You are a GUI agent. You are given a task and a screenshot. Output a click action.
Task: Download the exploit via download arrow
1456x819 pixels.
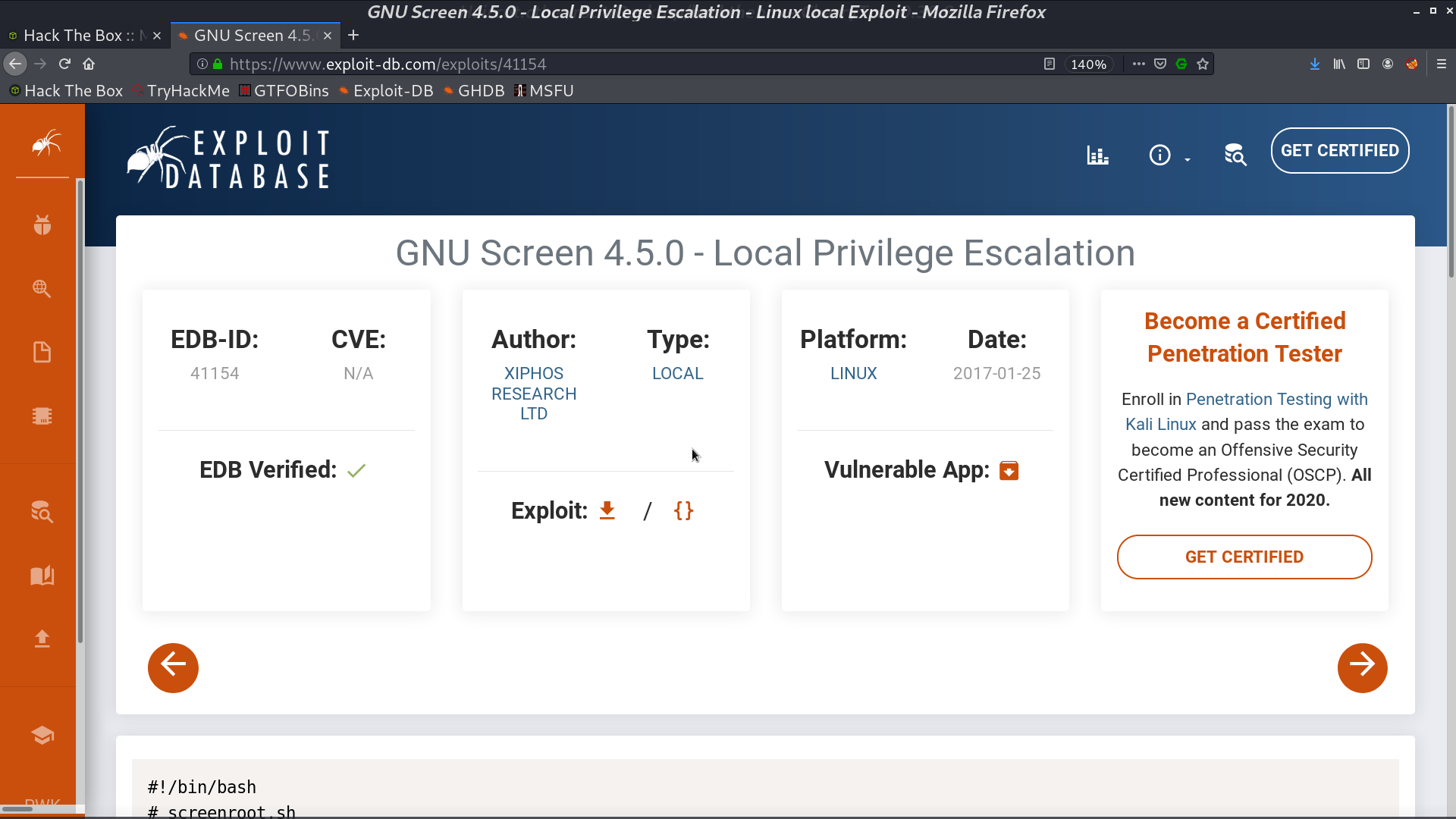point(607,510)
